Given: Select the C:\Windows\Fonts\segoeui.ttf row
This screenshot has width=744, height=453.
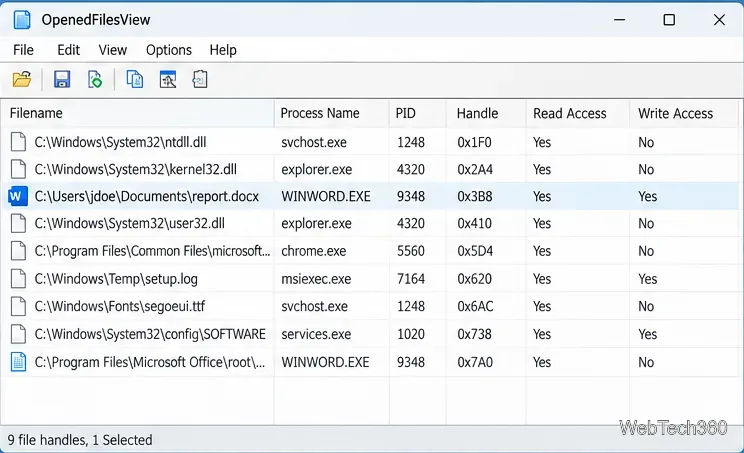Looking at the screenshot, I should tap(370, 306).
